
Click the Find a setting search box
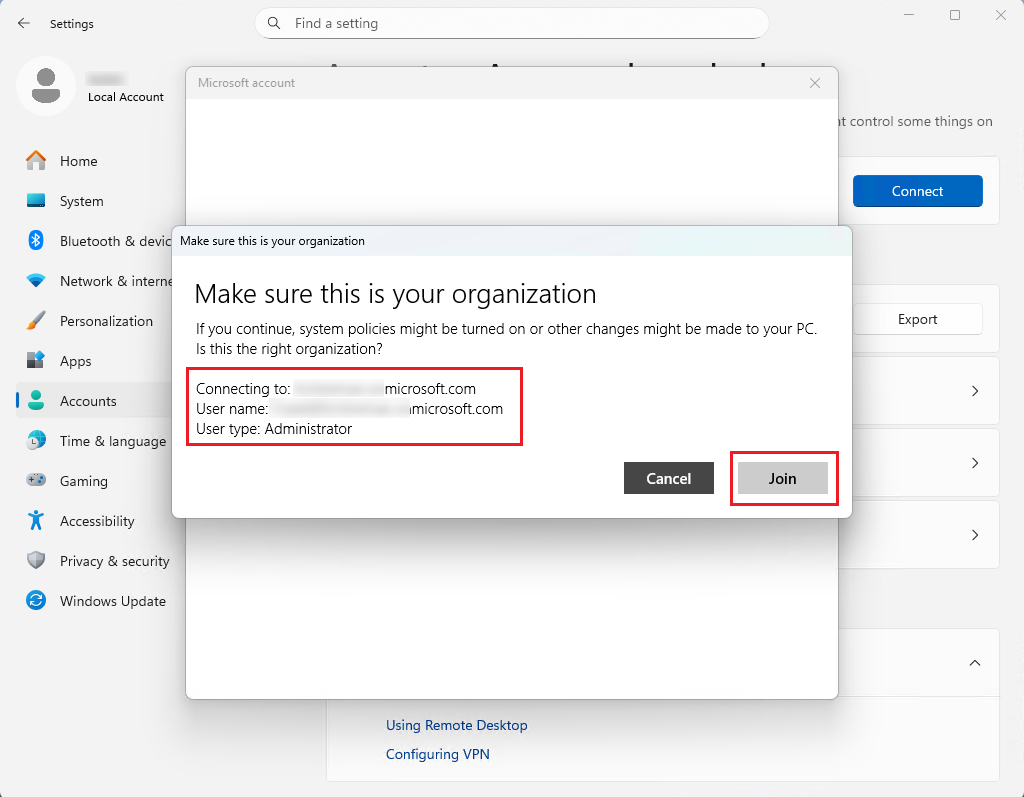point(511,22)
